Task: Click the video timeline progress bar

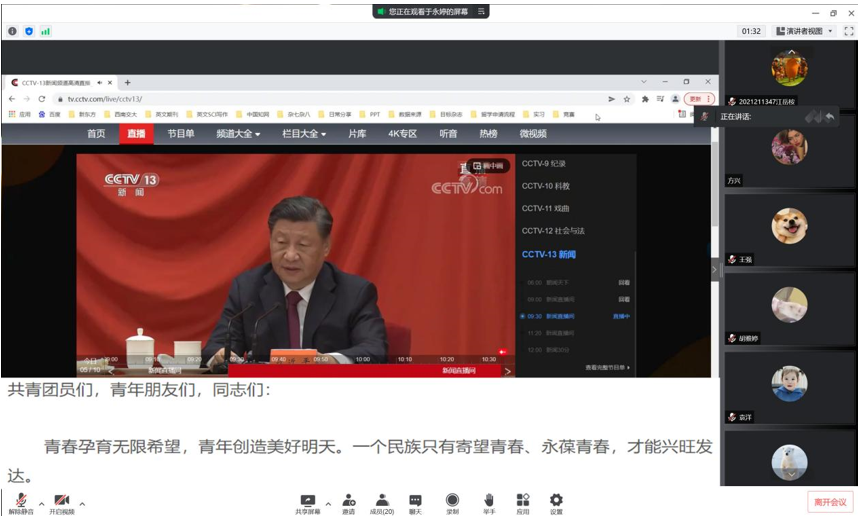Action: (x=300, y=359)
